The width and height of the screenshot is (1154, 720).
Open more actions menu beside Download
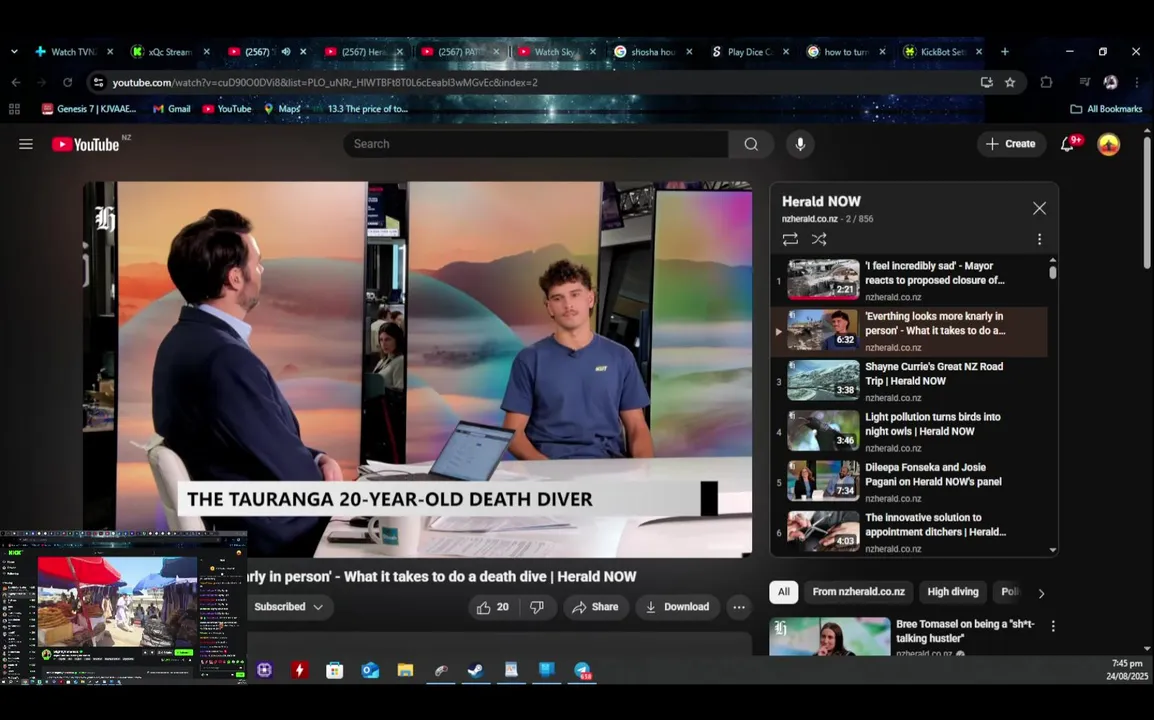[739, 607]
